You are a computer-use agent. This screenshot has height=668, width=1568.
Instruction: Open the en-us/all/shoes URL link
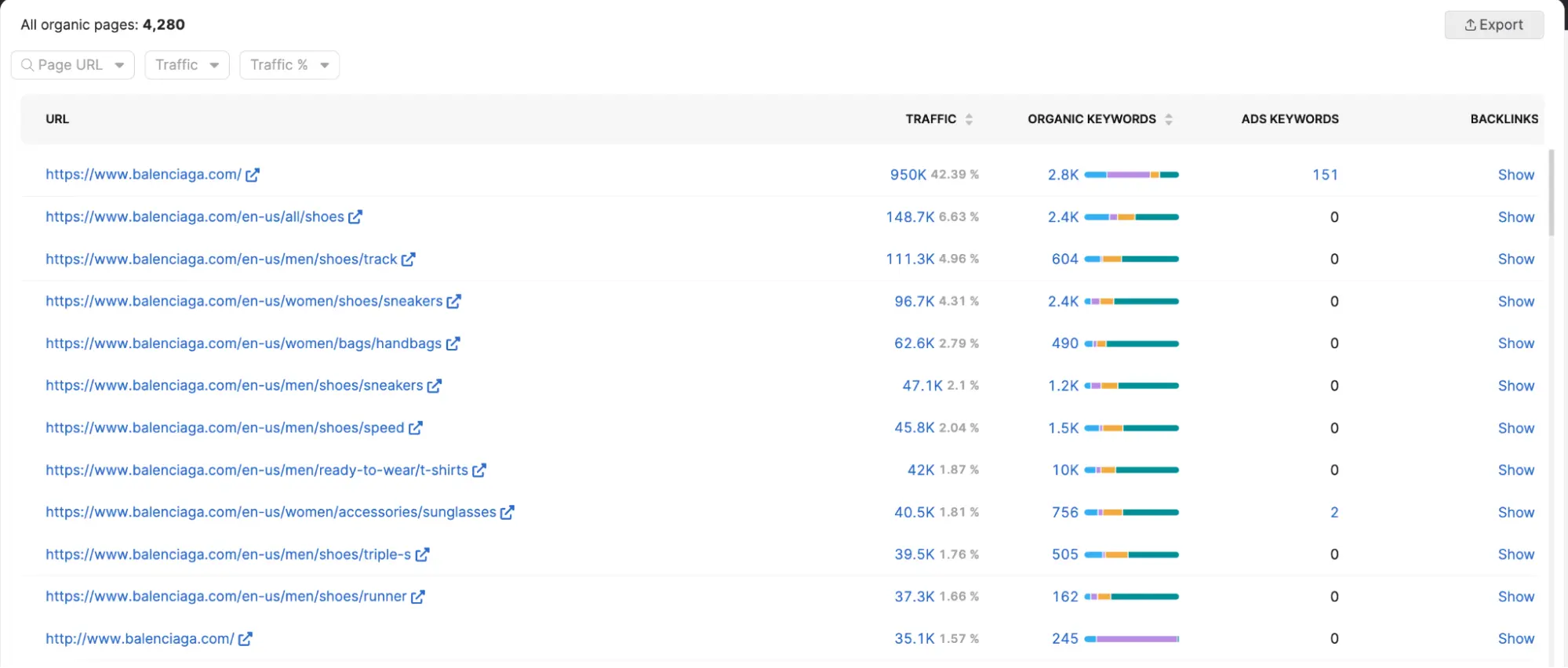pyautogui.click(x=195, y=217)
